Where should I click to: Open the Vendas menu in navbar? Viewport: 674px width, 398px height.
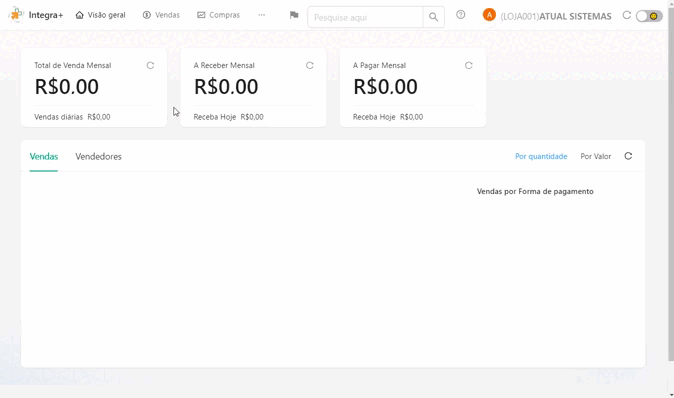coord(161,15)
